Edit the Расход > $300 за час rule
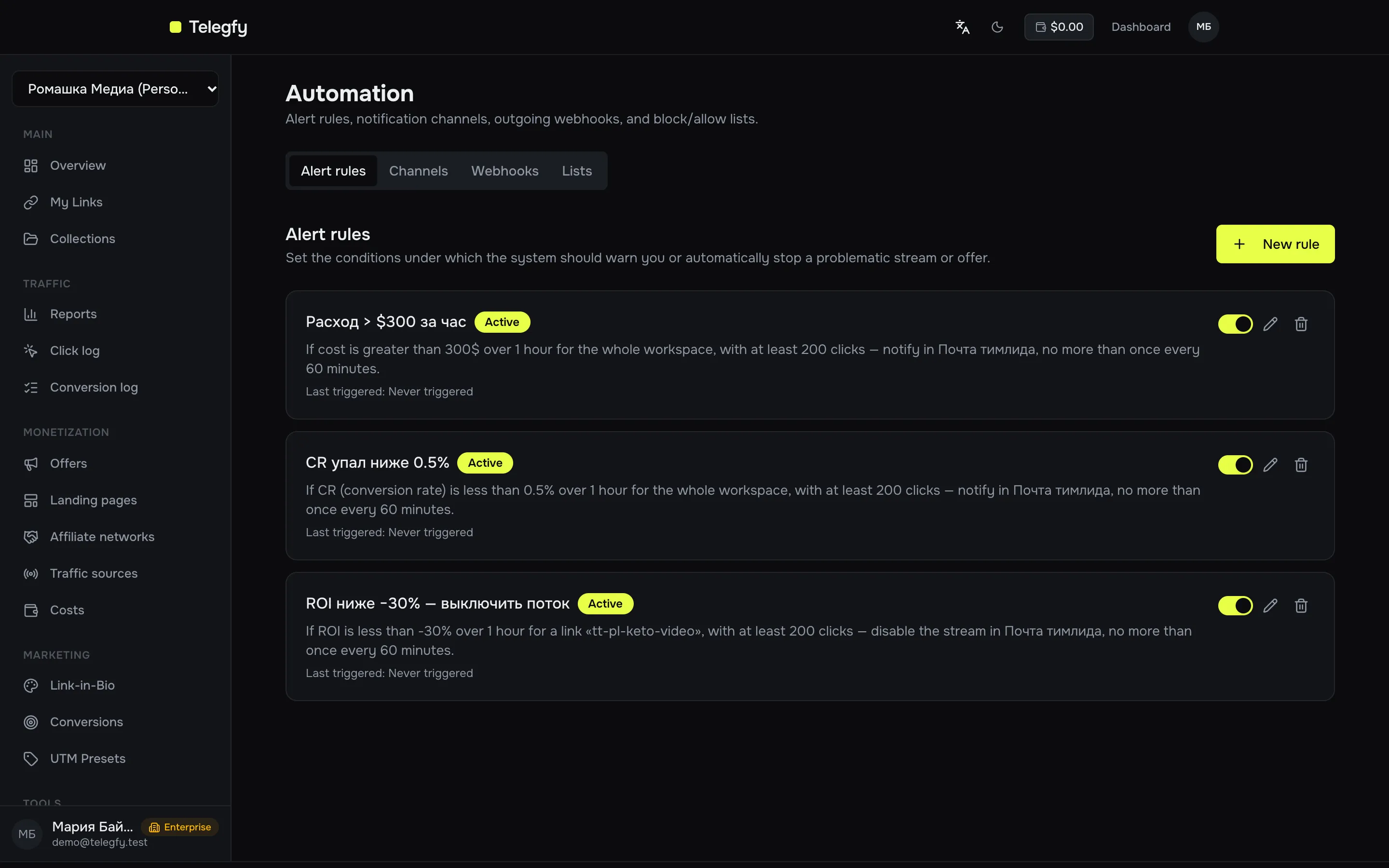Screen dimensions: 1389x868 (1270, 325)
